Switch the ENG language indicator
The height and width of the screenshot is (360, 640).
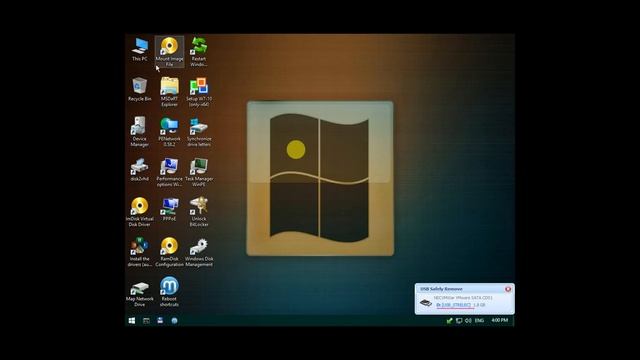pos(480,321)
